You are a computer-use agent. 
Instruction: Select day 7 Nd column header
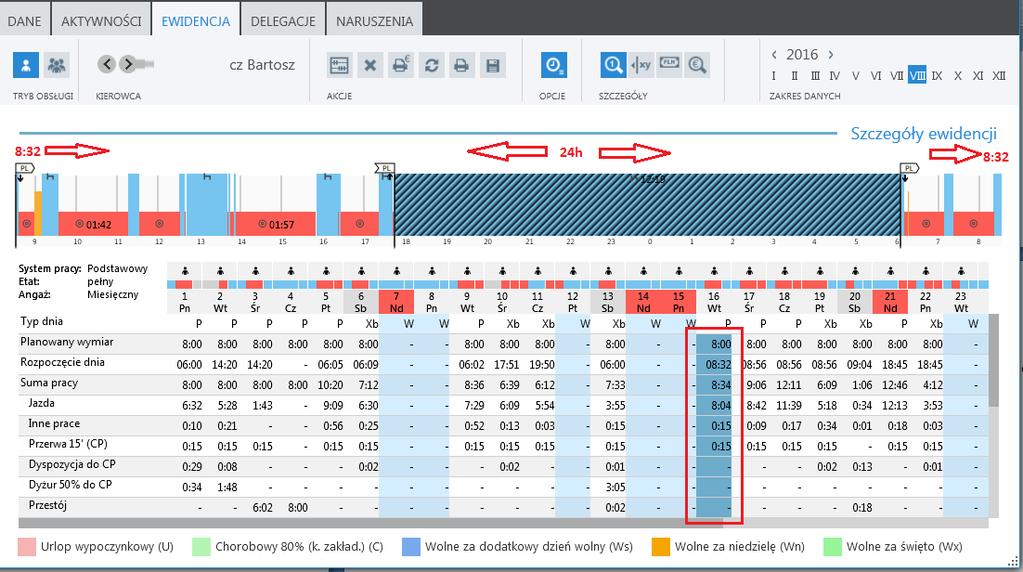click(x=396, y=302)
